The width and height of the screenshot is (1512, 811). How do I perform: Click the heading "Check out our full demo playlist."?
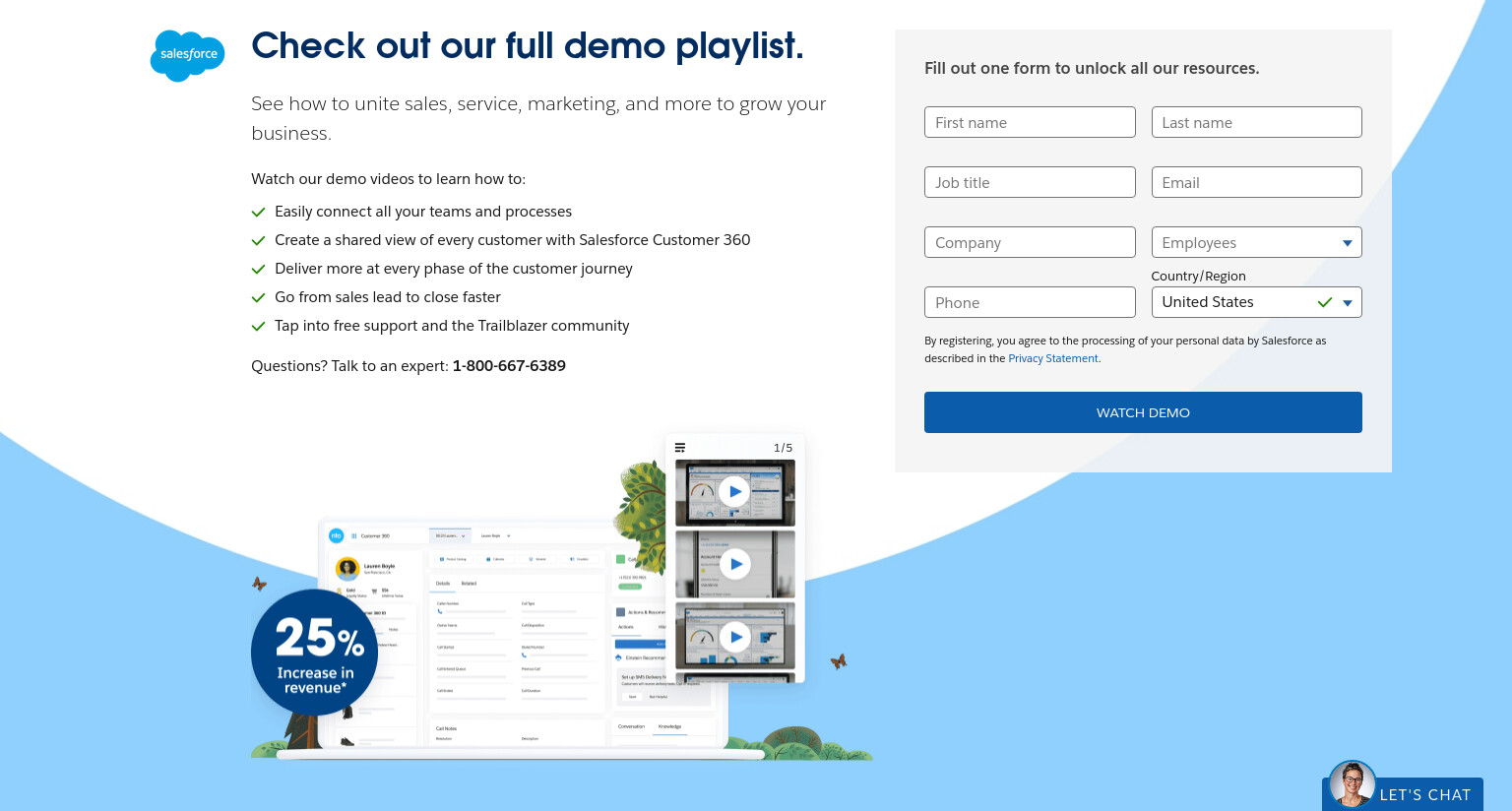(528, 46)
